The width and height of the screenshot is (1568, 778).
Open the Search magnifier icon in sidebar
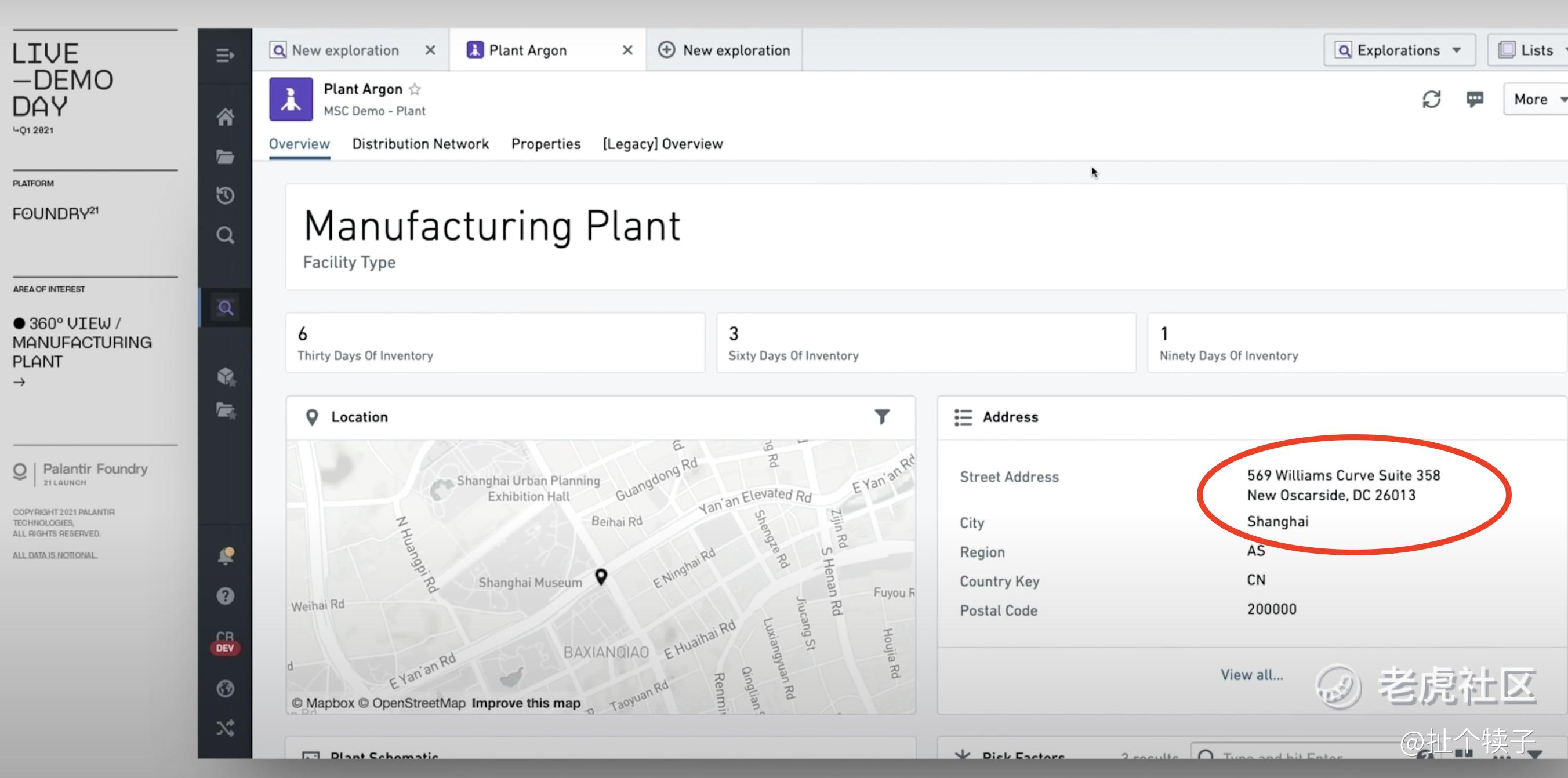tap(225, 235)
